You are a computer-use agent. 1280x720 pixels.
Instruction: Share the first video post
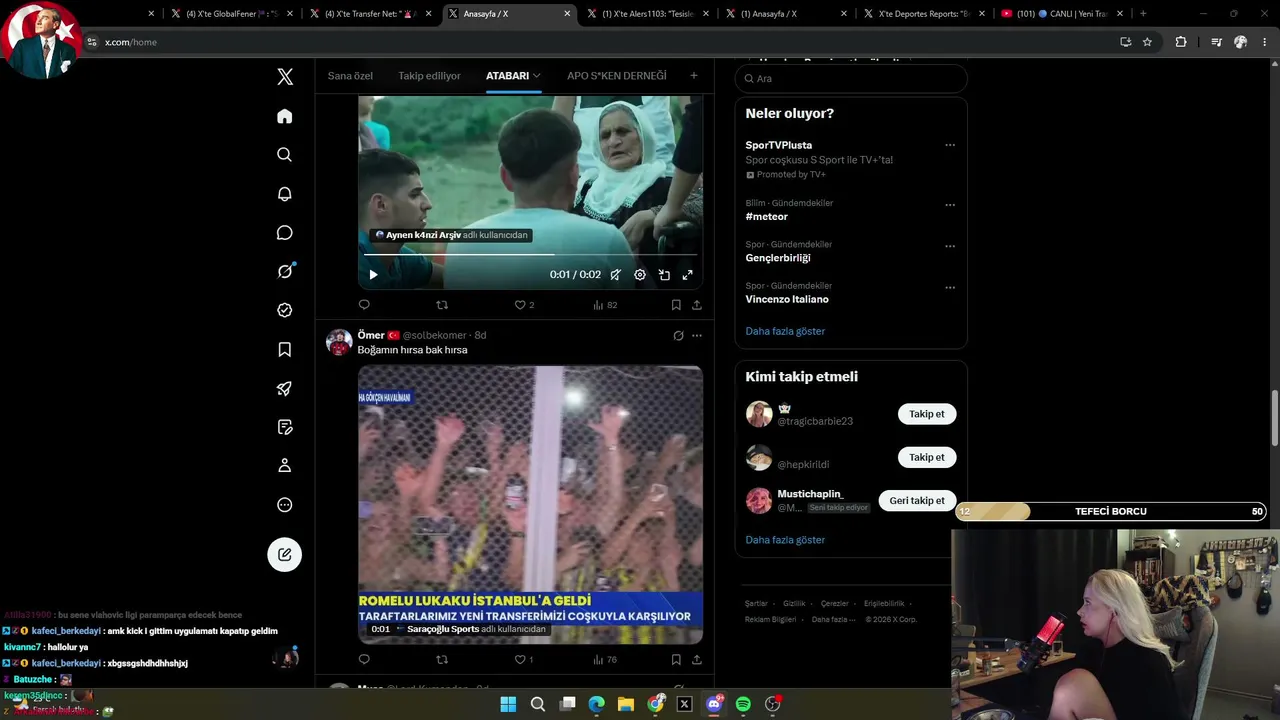click(697, 305)
